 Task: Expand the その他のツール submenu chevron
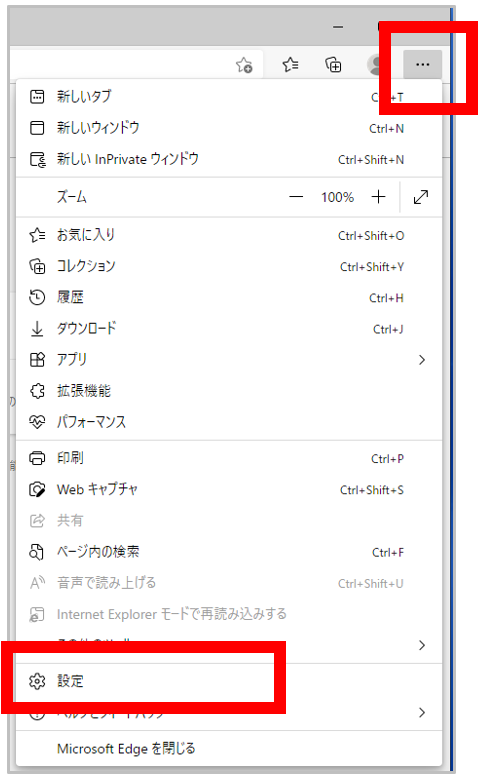422,645
